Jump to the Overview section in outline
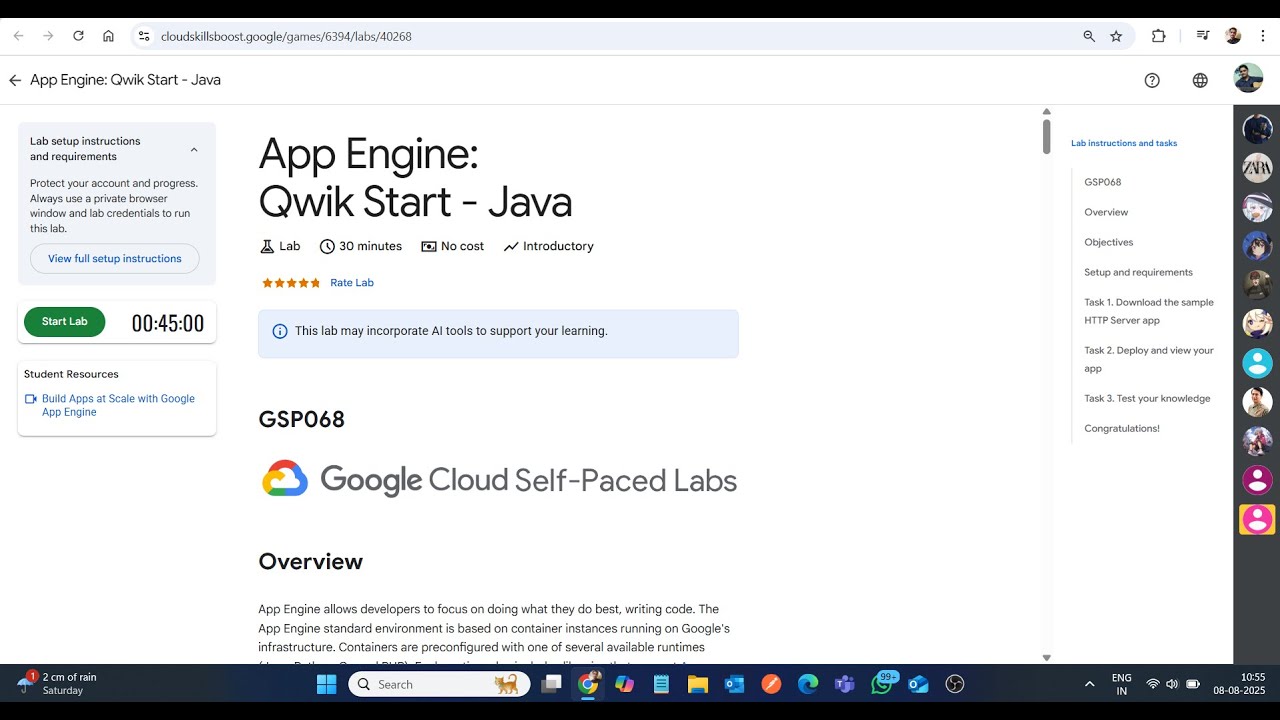 [1106, 212]
